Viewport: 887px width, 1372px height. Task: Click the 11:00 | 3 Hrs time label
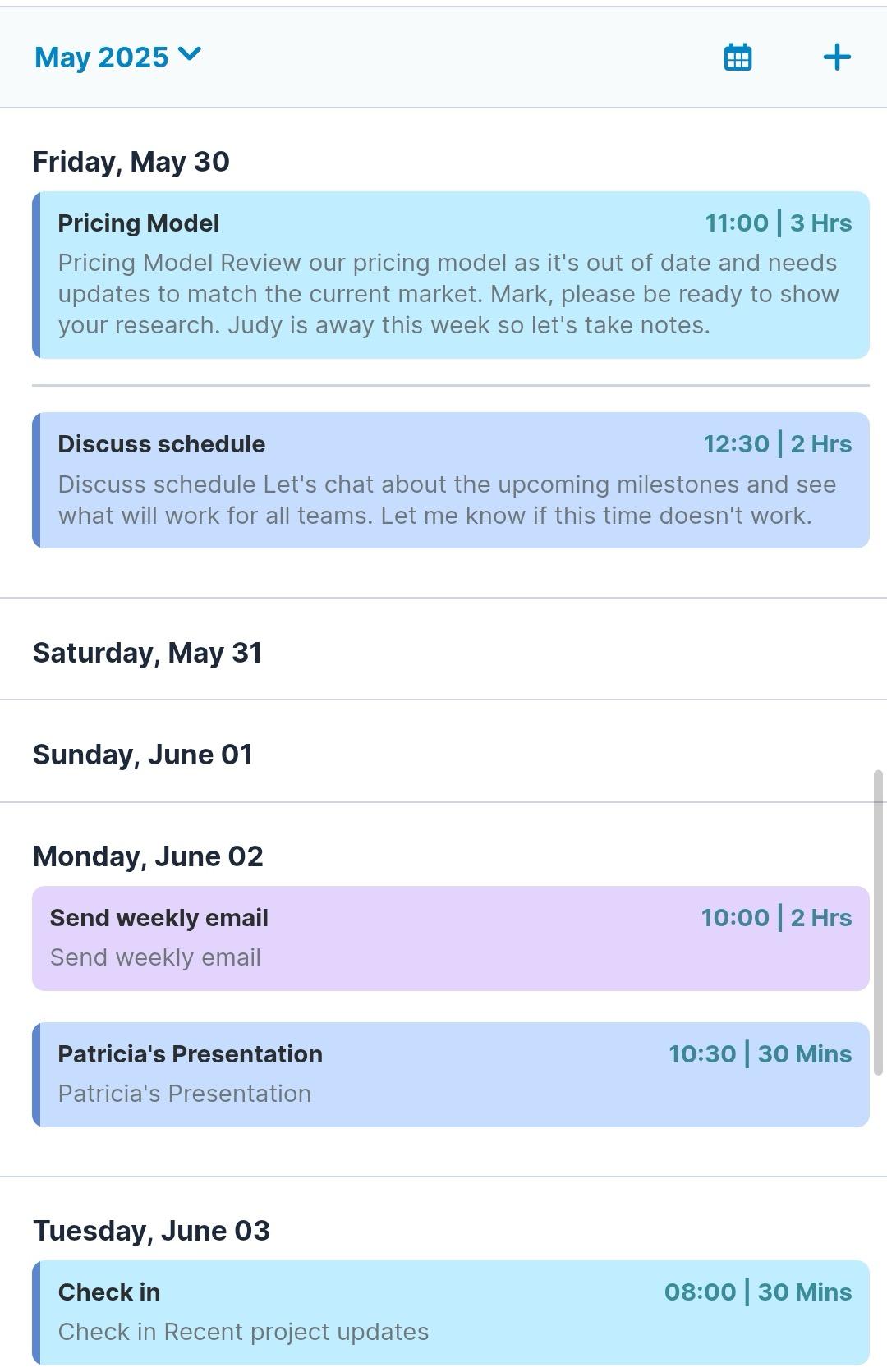point(778,223)
